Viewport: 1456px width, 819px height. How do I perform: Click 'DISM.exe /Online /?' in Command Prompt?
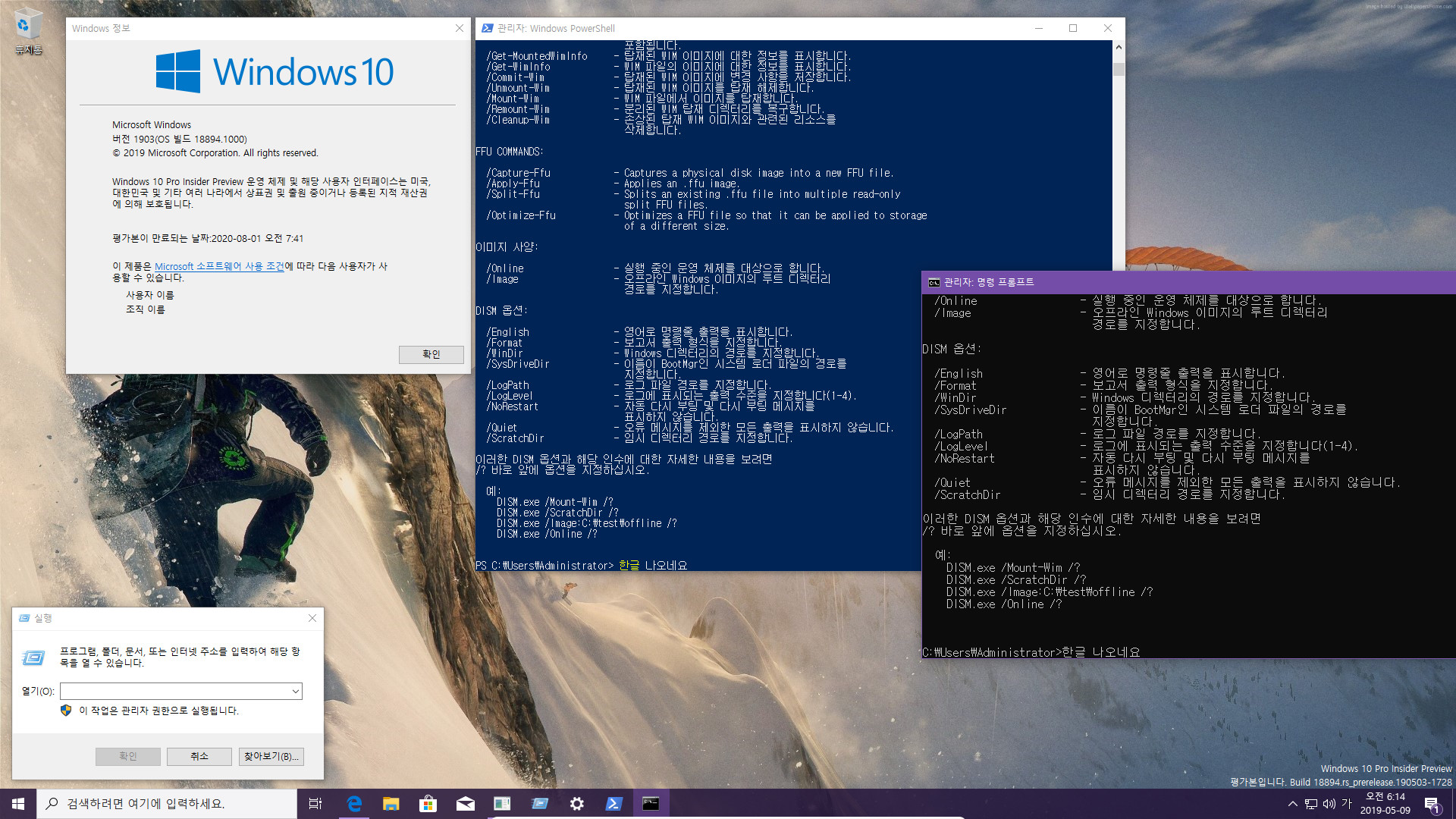(x=1003, y=604)
